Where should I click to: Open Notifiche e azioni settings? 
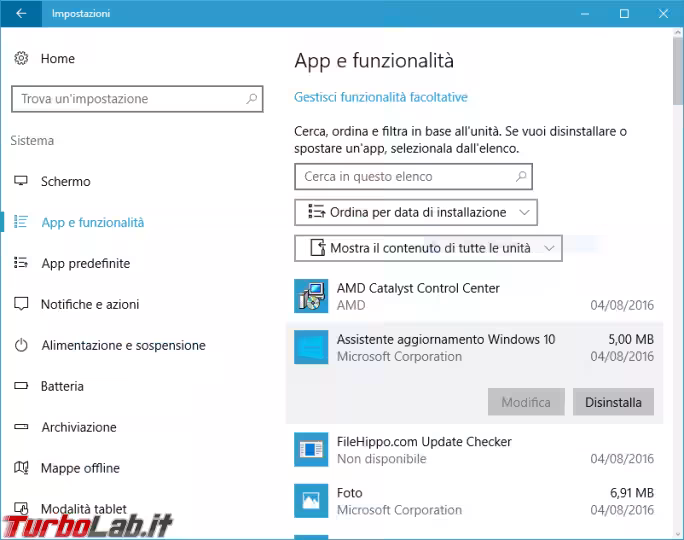[x=90, y=304]
